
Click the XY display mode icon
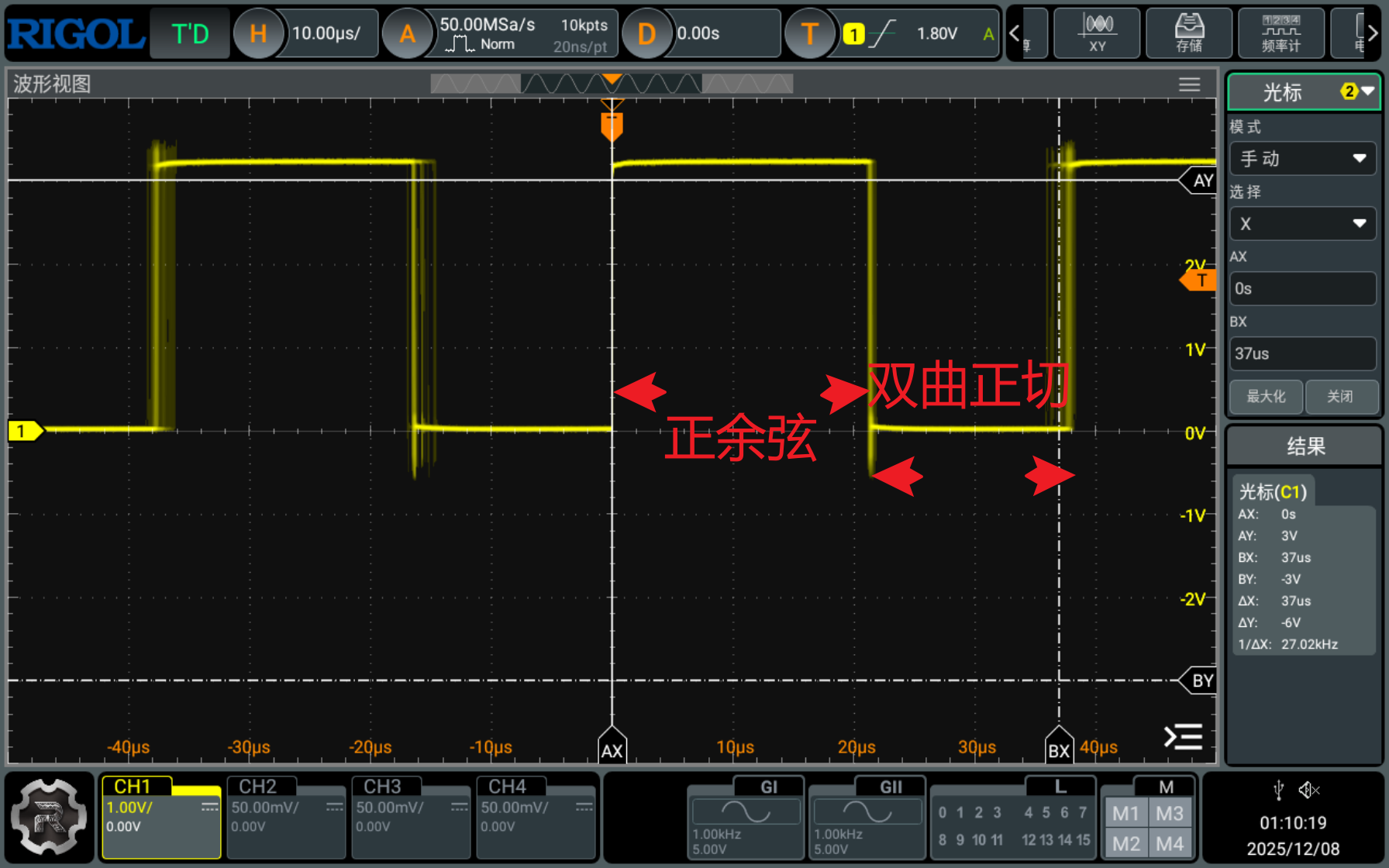1096,33
